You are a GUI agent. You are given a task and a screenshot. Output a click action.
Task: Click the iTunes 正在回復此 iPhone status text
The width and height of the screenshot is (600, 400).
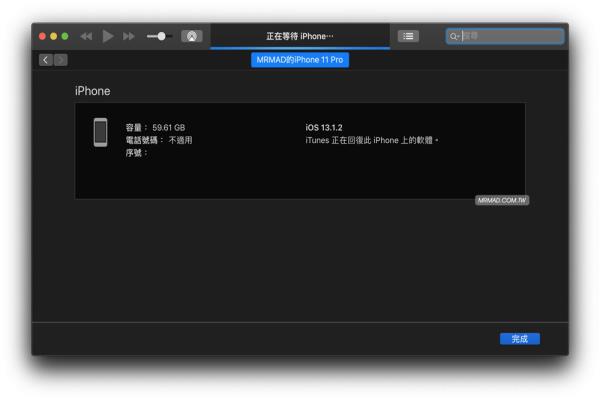372,140
